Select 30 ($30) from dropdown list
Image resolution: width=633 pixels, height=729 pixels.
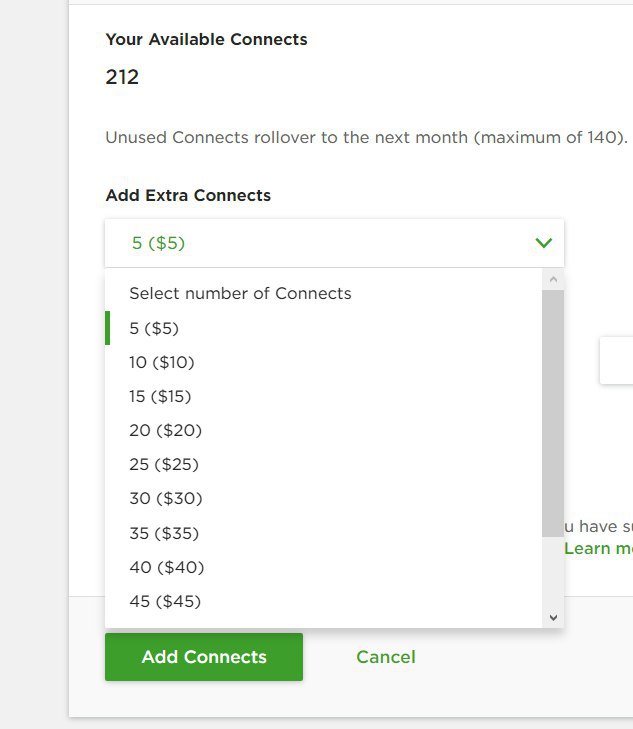pyautogui.click(x=323, y=498)
